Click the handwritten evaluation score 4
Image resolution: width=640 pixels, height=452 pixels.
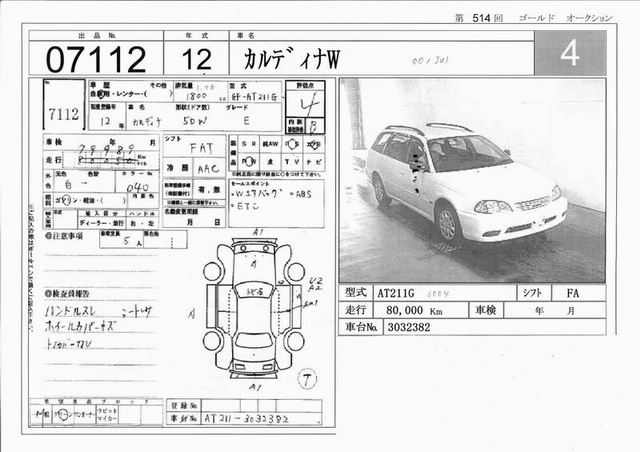click(309, 106)
